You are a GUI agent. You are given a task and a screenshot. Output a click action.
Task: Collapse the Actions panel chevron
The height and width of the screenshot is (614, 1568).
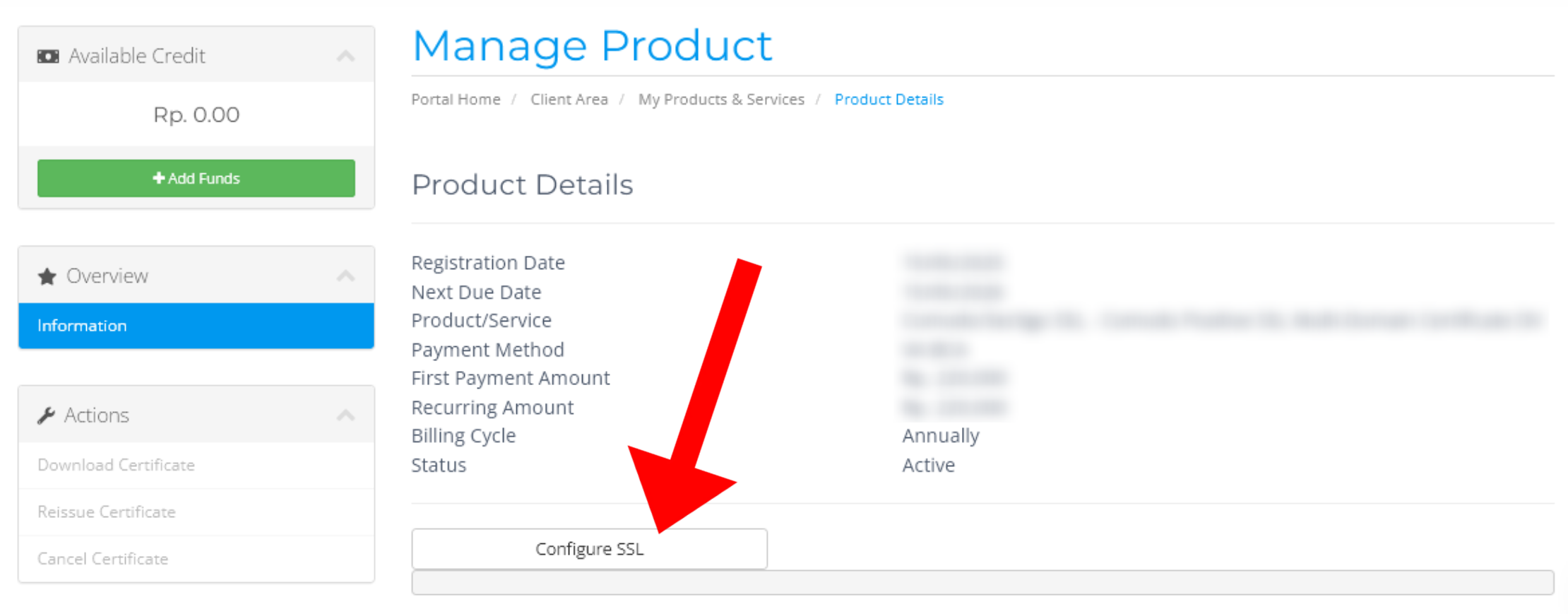coord(345,415)
